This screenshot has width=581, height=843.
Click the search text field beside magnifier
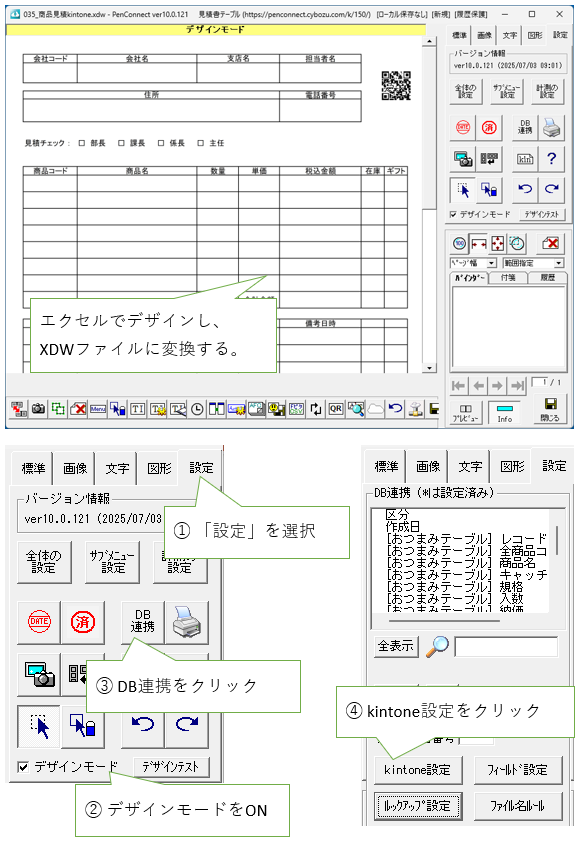[506, 647]
